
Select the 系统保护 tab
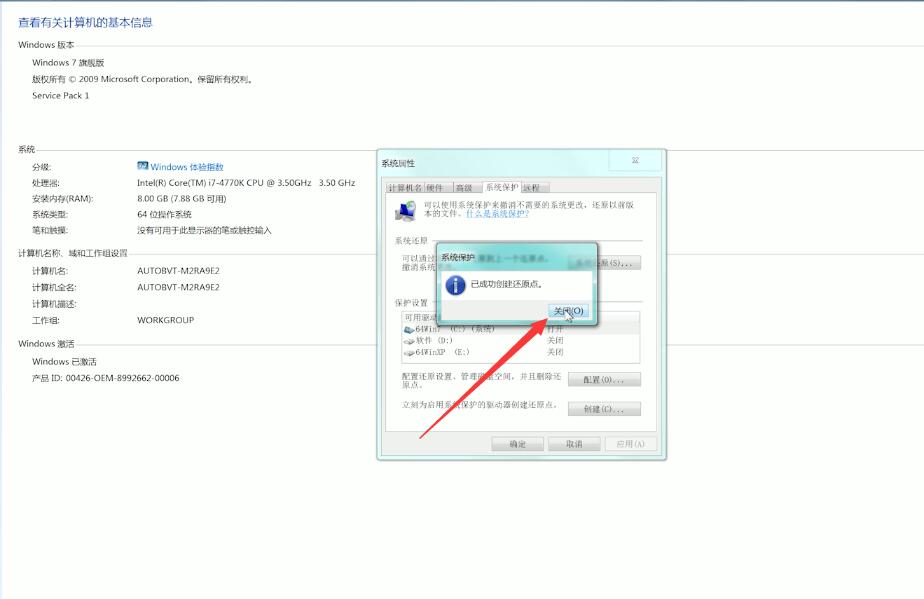501,187
